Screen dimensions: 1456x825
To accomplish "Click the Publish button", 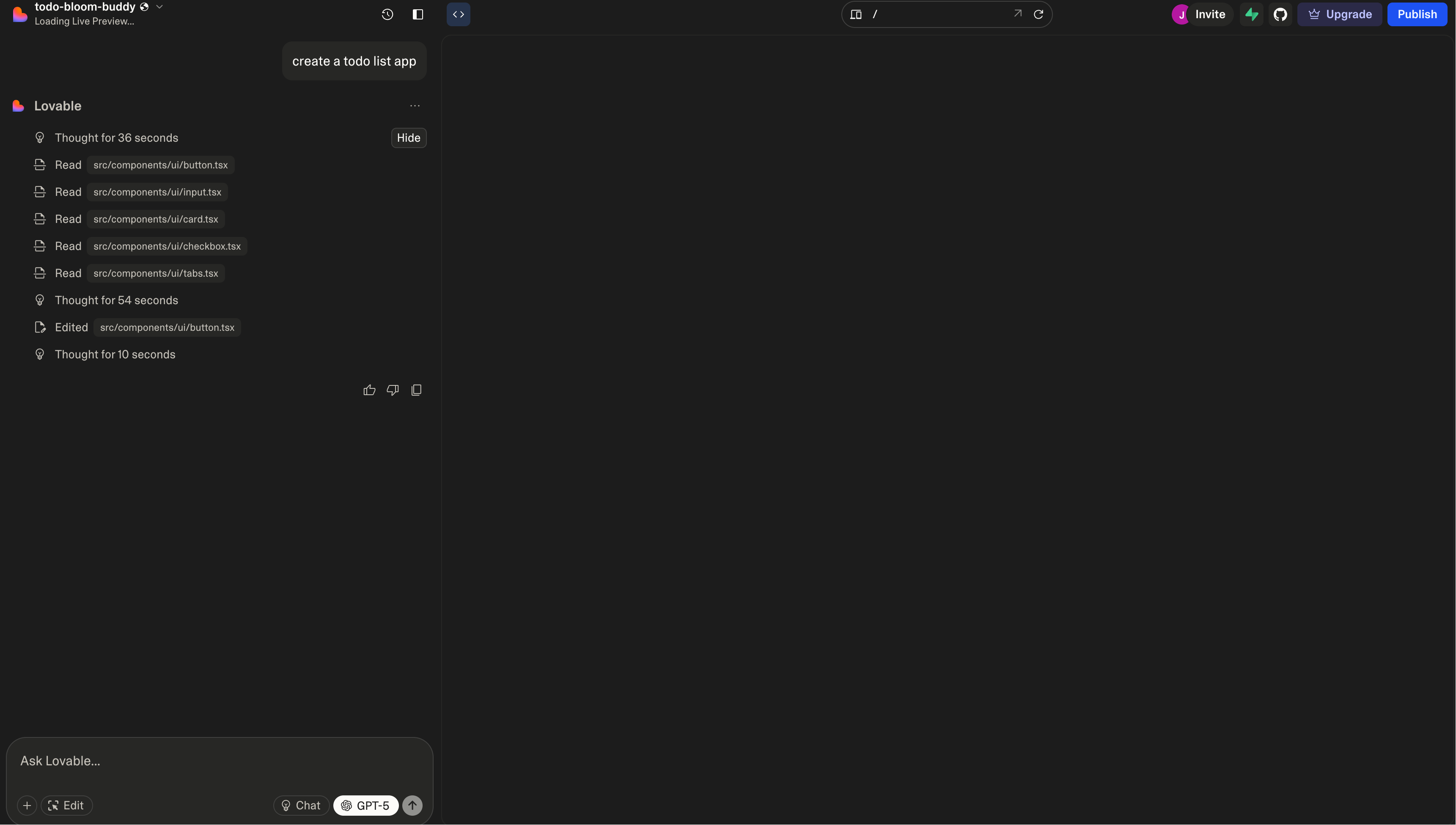I will (1417, 14).
